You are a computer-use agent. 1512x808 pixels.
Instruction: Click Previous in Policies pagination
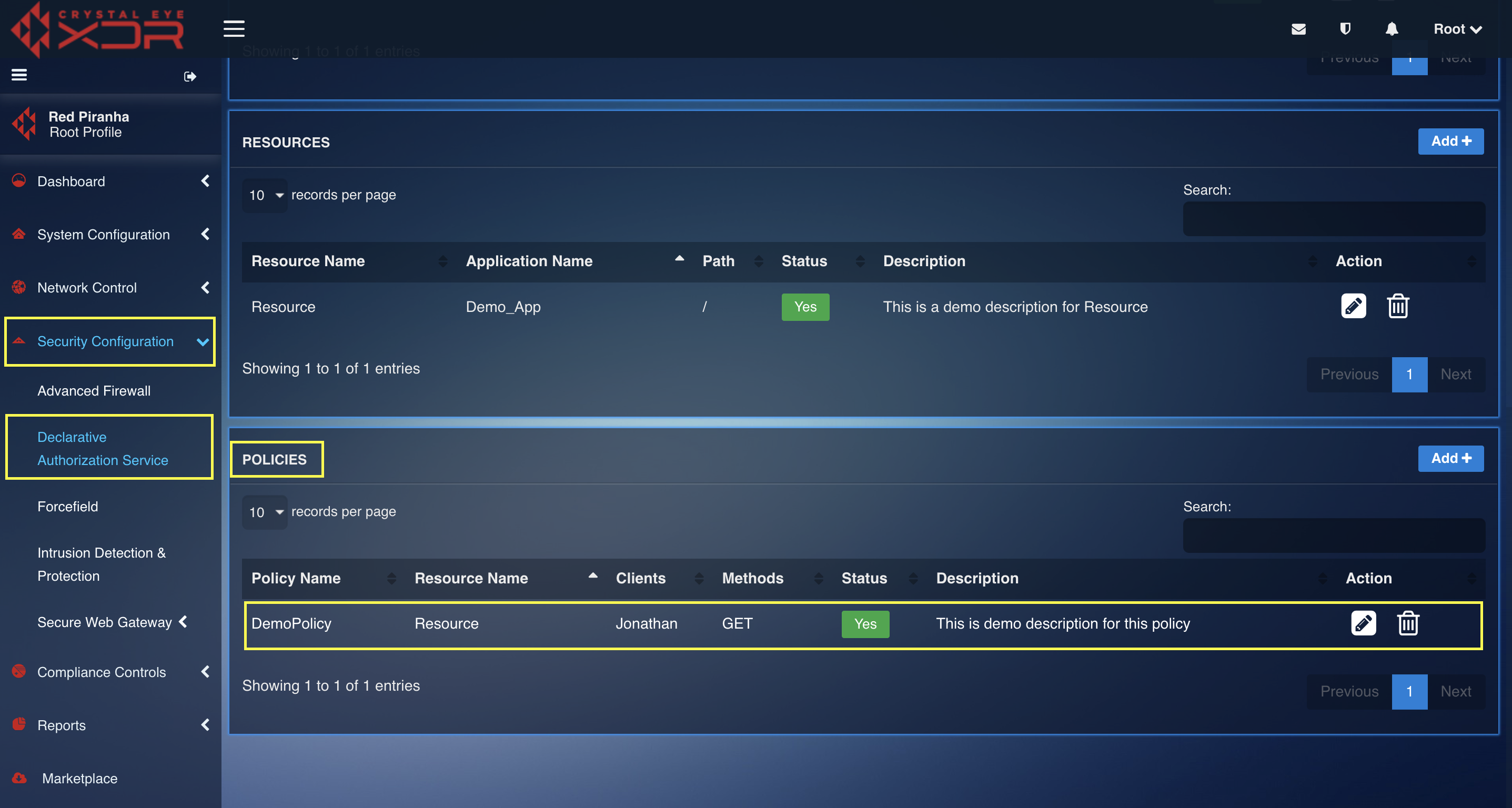(x=1349, y=691)
